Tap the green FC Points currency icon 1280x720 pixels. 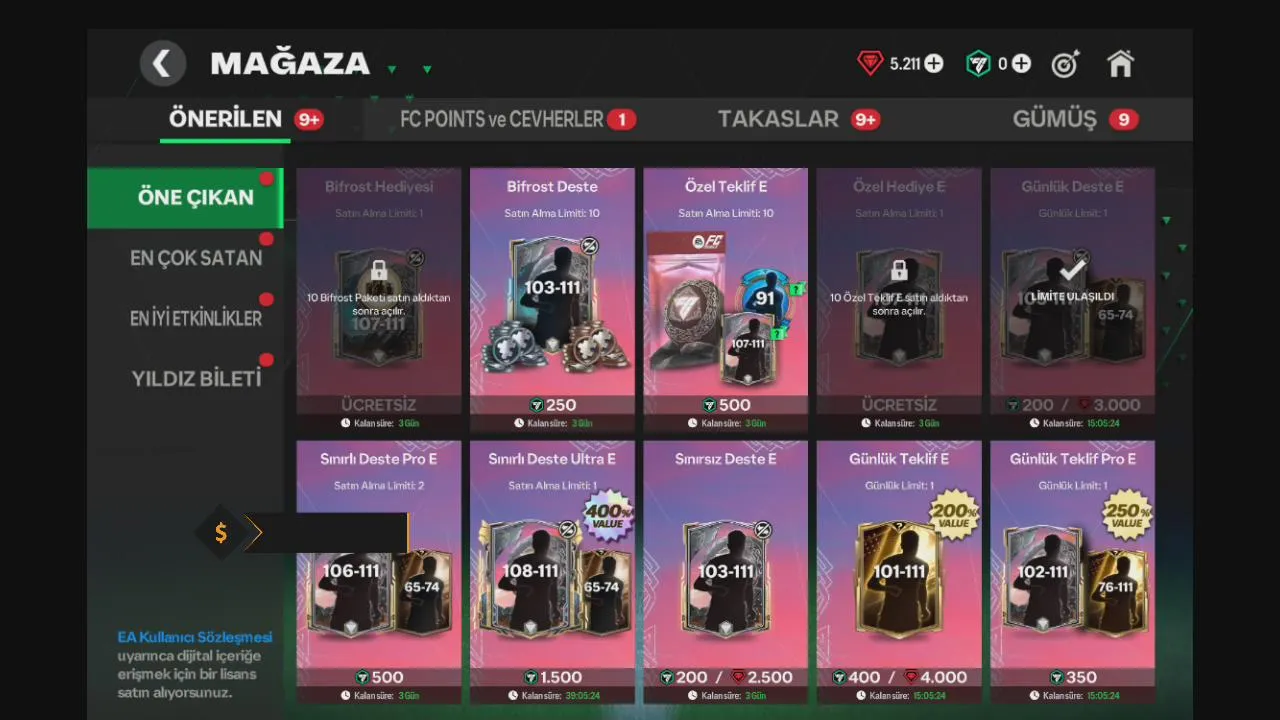(x=978, y=64)
